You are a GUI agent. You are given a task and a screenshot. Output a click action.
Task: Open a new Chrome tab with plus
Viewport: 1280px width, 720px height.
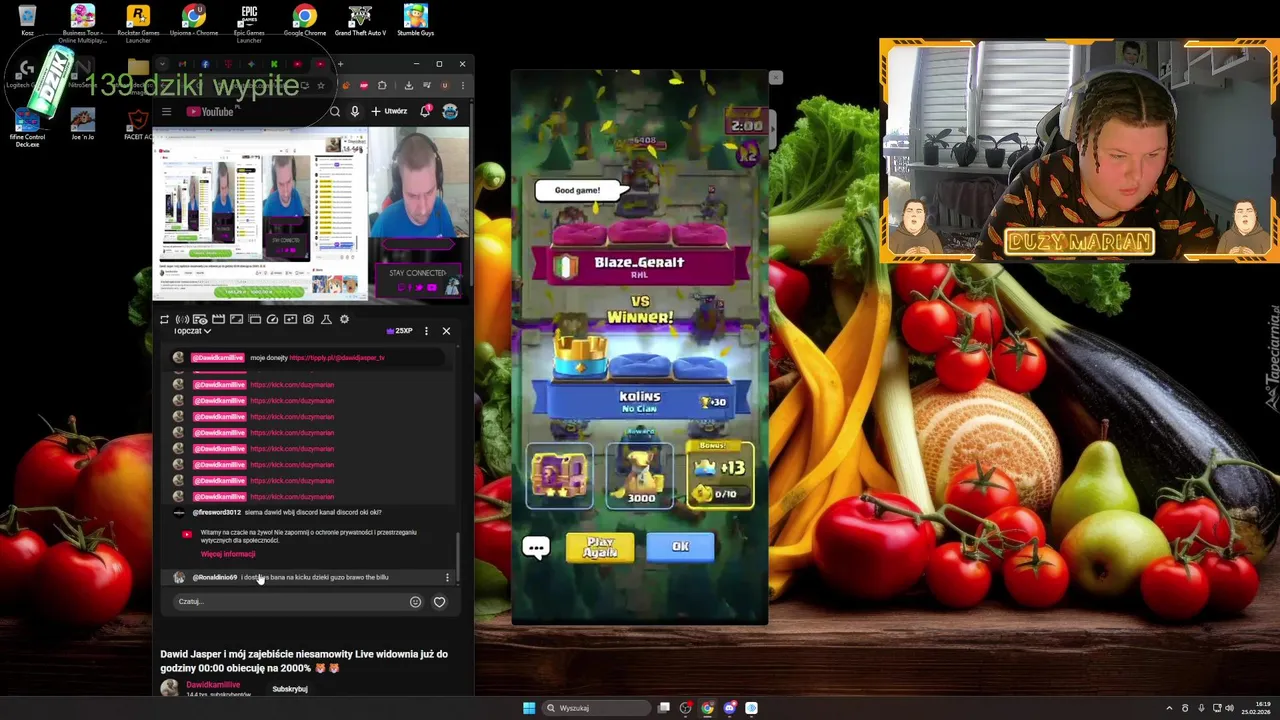click(340, 64)
